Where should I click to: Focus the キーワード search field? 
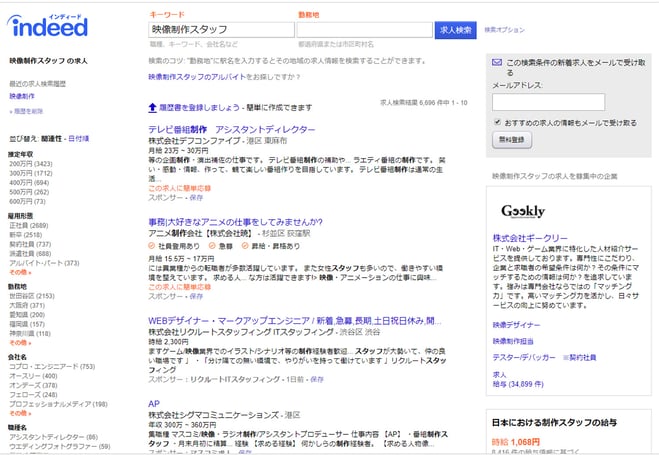[221, 30]
